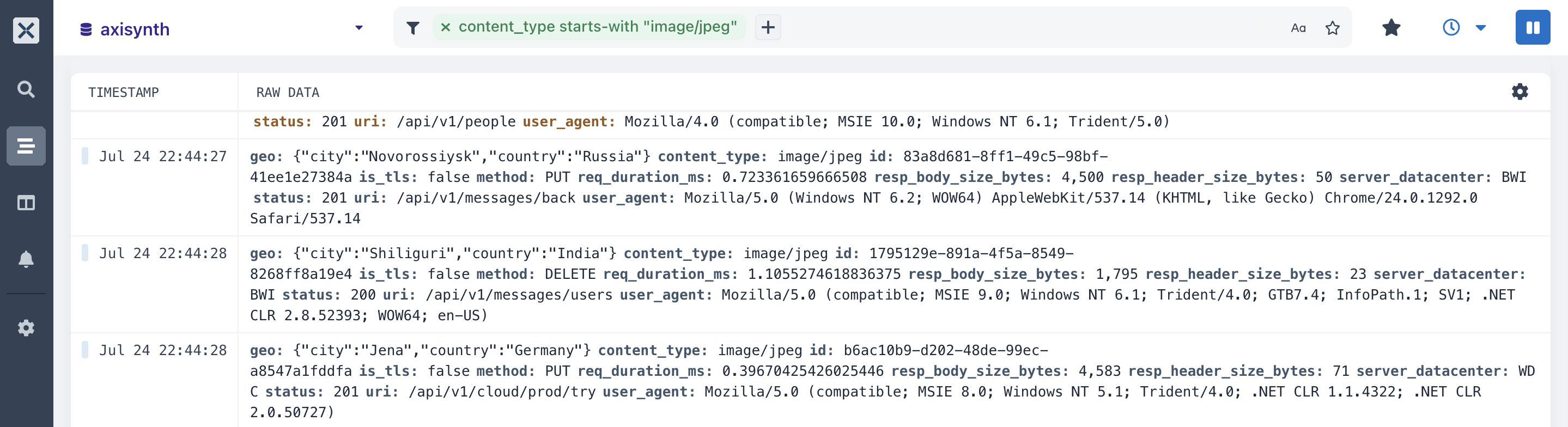Image resolution: width=1568 pixels, height=427 pixels.
Task: Click the filled star saved queries icon
Action: pos(1391,27)
